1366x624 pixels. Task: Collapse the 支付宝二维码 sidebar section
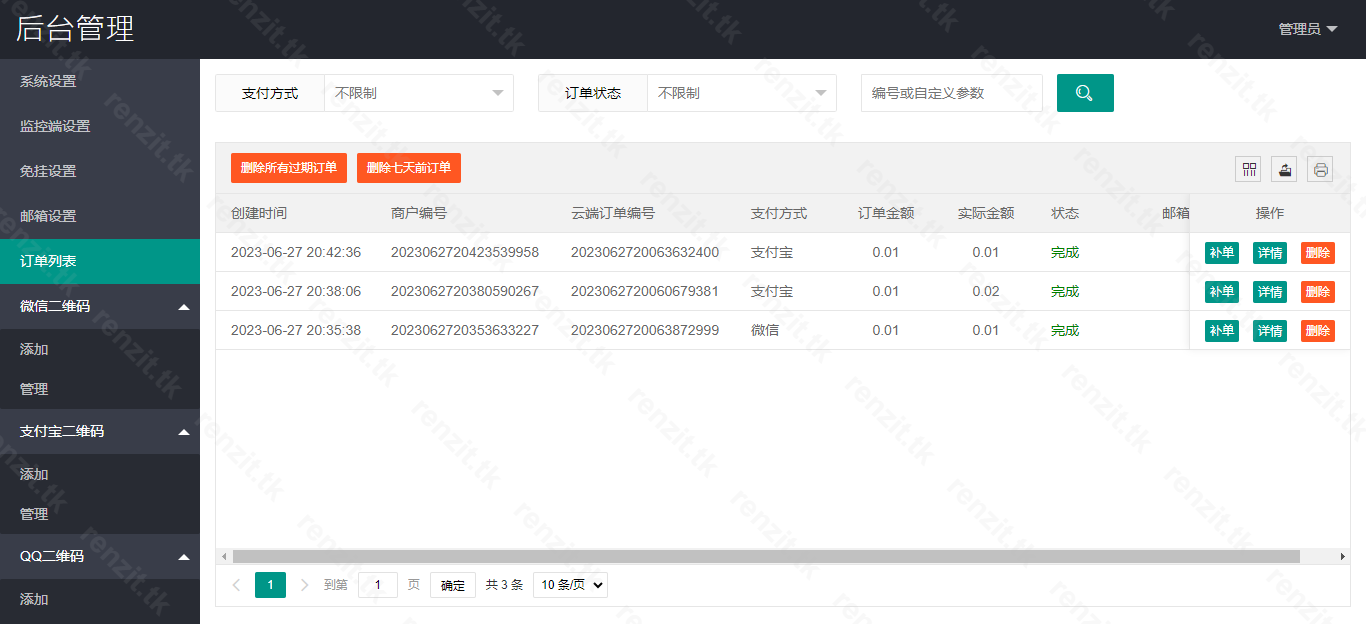pos(100,432)
